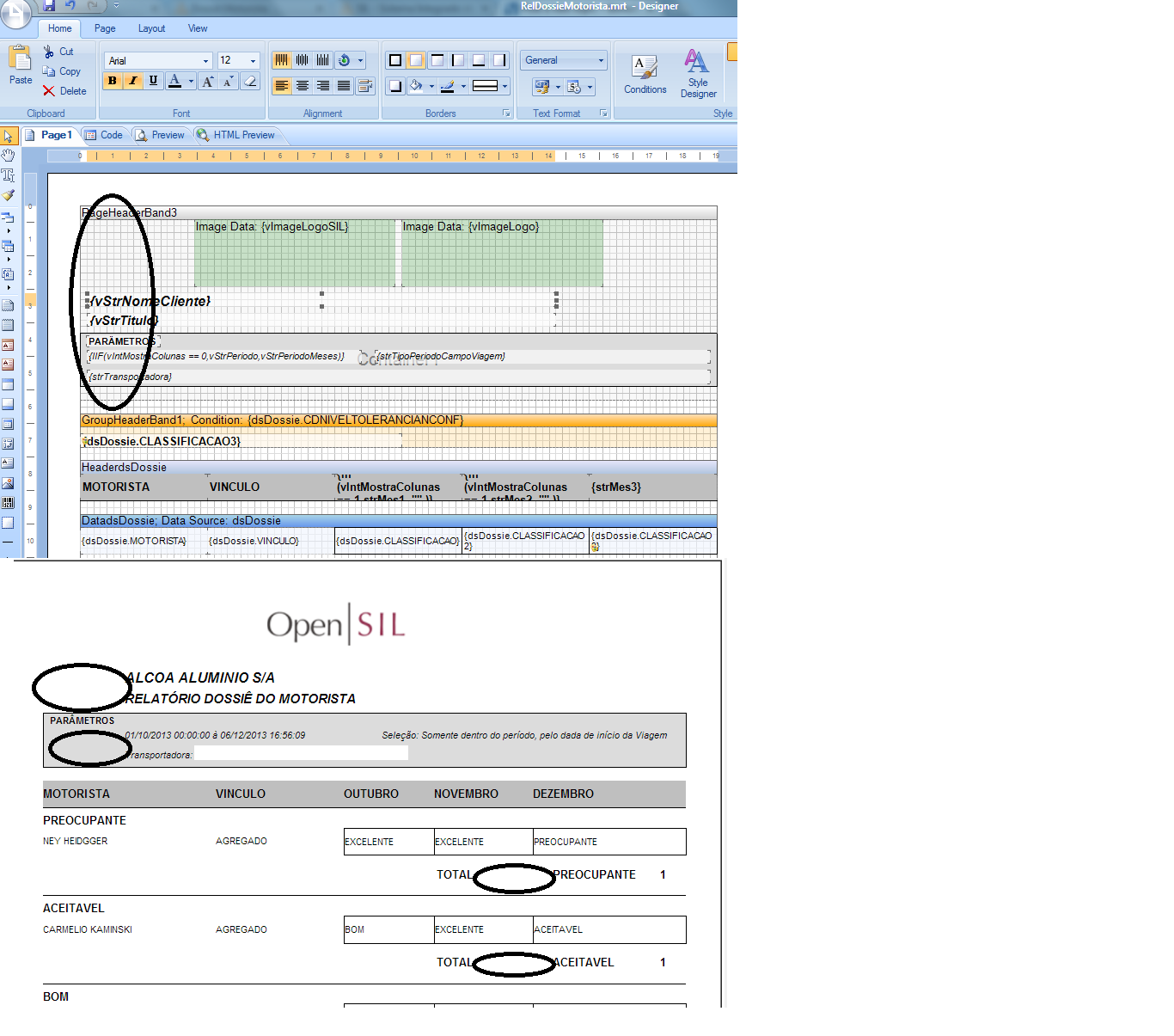
Task: Select the vImageLogoSIL image component
Action: (295, 253)
